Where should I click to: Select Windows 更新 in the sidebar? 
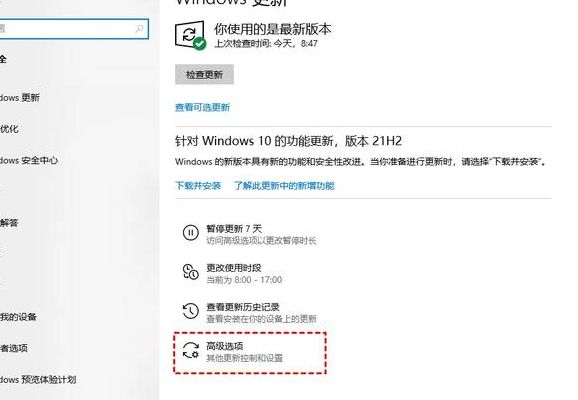pyautogui.click(x=20, y=98)
